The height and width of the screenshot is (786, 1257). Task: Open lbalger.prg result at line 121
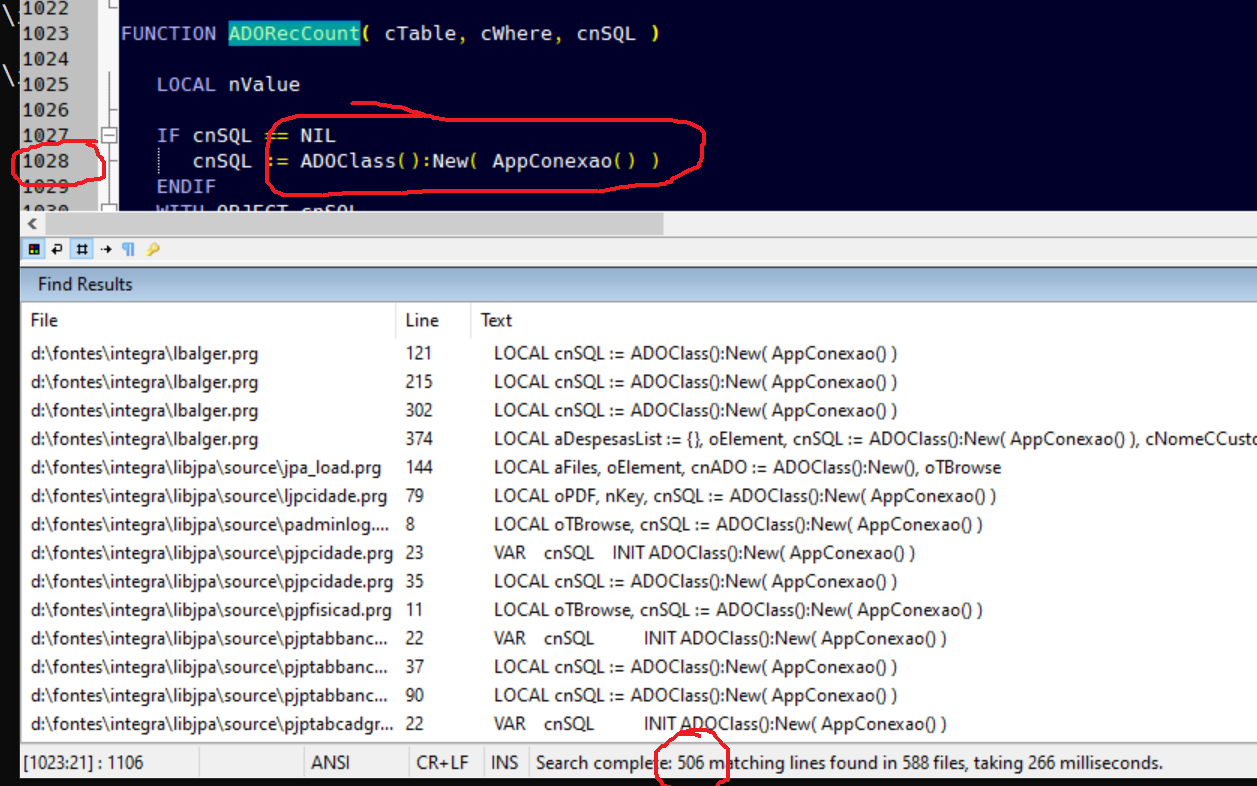click(x=144, y=353)
